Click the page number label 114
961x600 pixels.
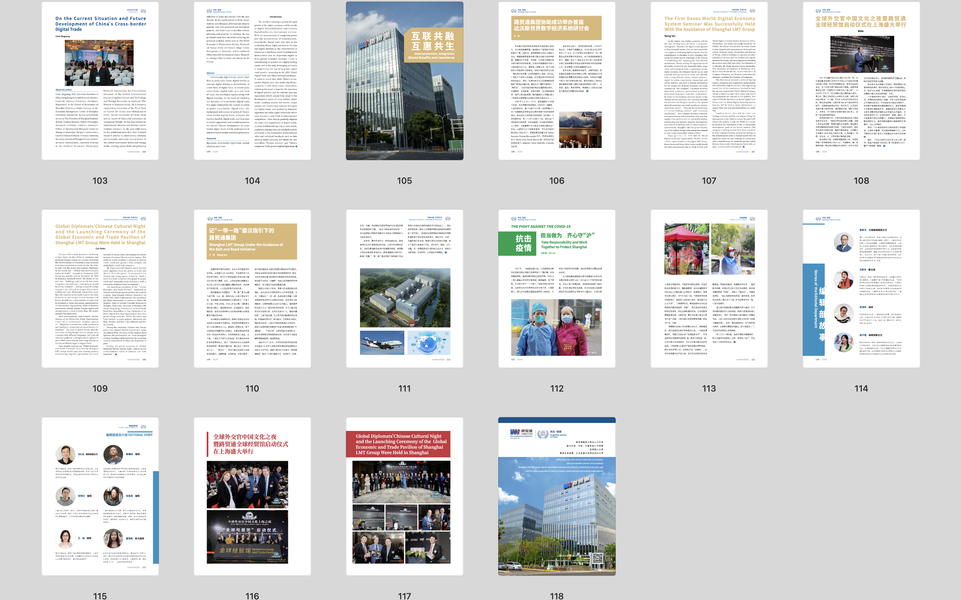(861, 389)
